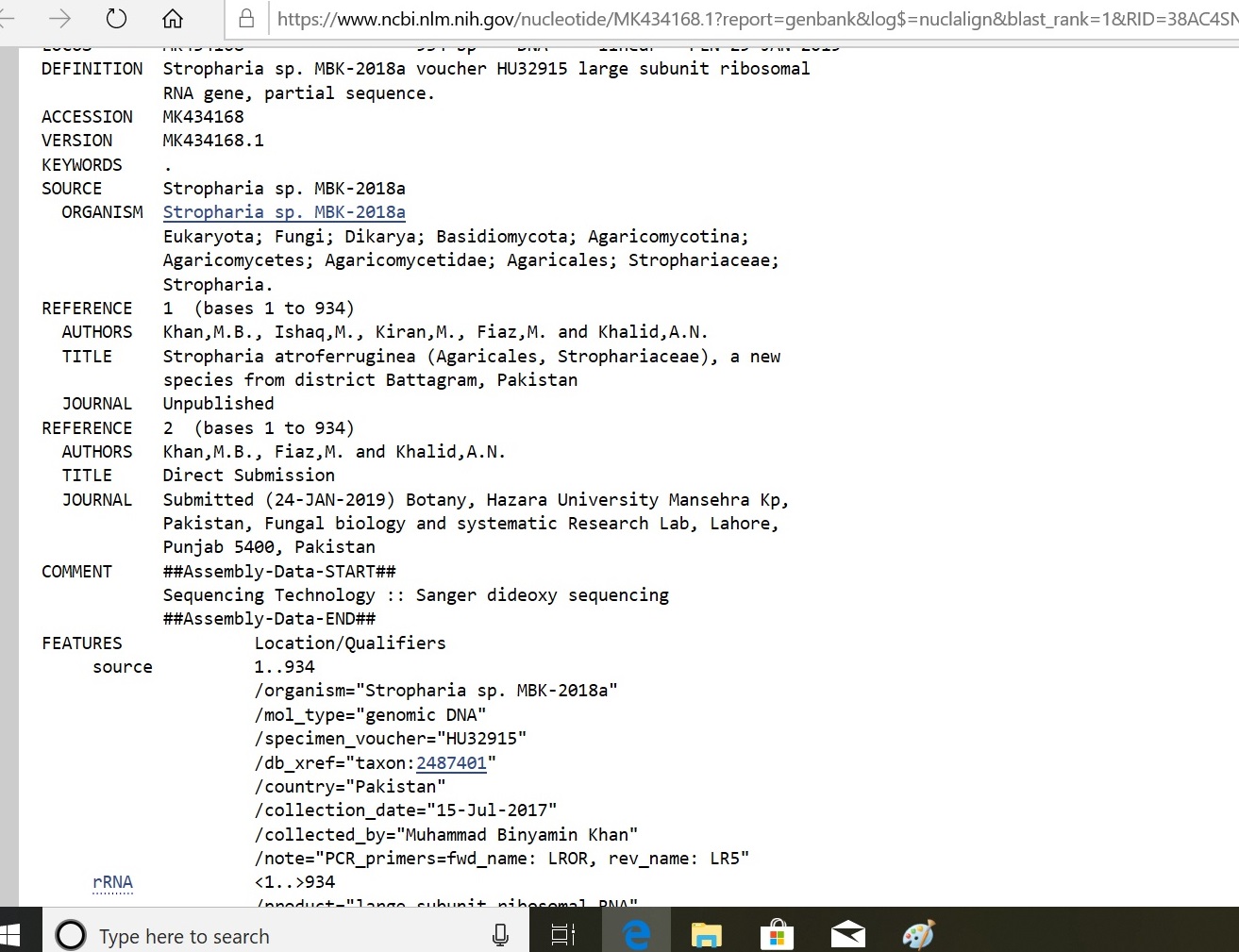Reload the page with the refresh icon
Viewport: 1239px width, 952px height.
tap(116, 18)
